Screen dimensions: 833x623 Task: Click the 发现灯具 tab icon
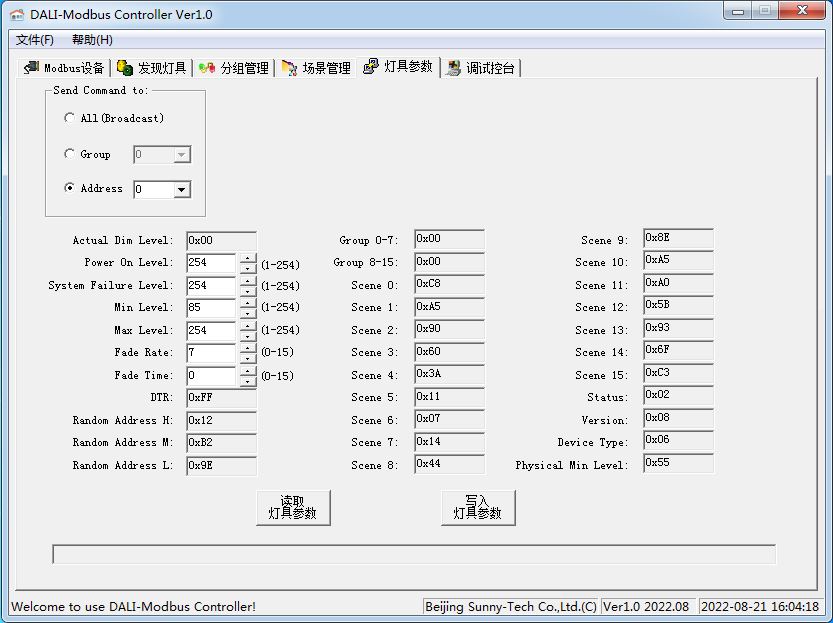[x=125, y=67]
